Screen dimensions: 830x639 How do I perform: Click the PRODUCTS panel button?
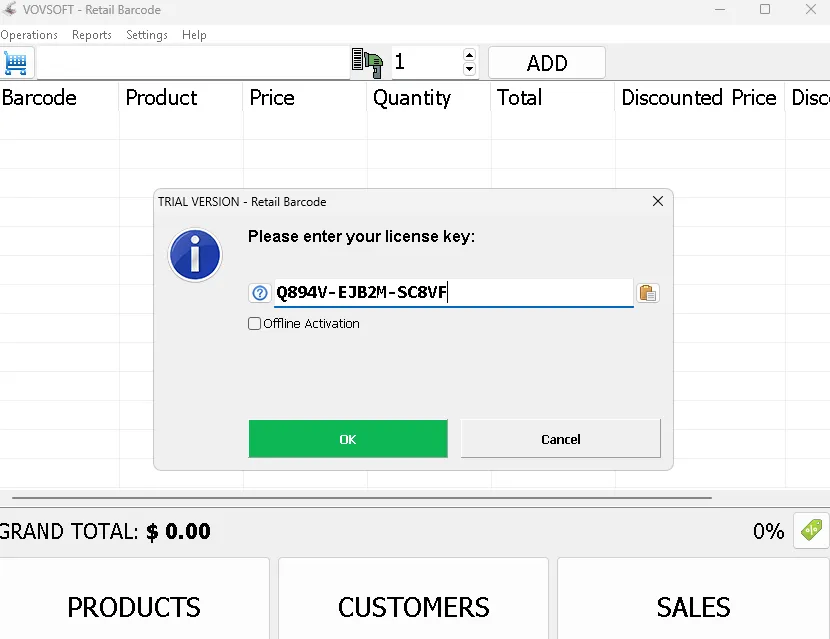tap(134, 607)
